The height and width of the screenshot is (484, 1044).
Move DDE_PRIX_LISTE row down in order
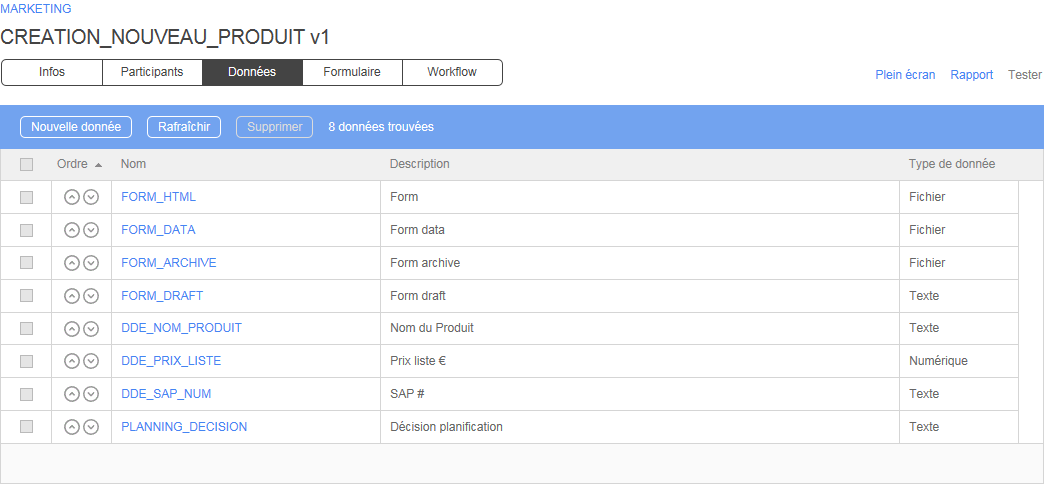[91, 361]
